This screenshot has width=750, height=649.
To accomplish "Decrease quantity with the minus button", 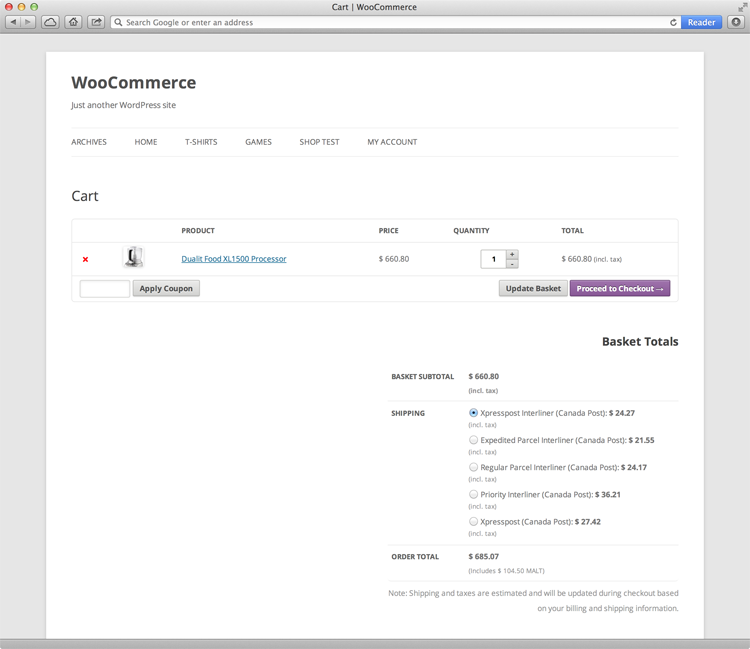I will tap(512, 264).
